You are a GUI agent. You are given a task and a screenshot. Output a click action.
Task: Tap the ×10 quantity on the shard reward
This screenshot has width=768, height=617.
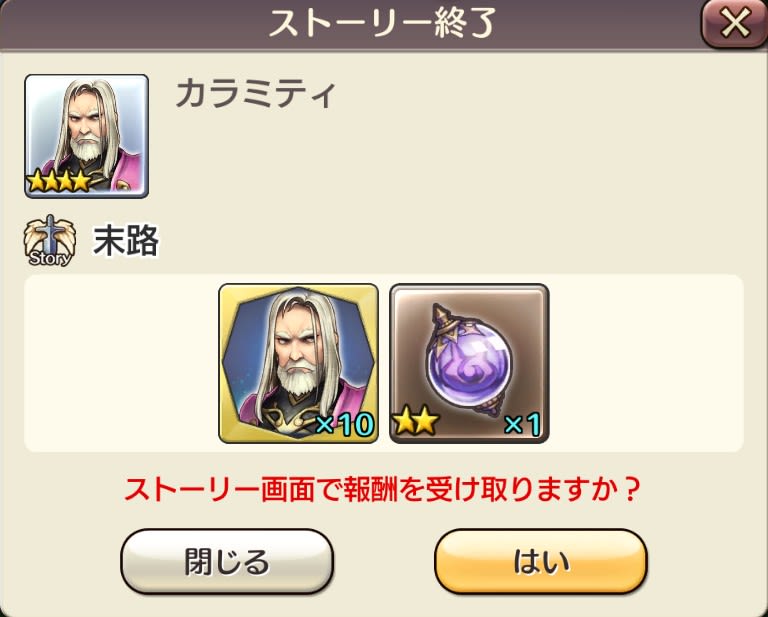tap(345, 424)
